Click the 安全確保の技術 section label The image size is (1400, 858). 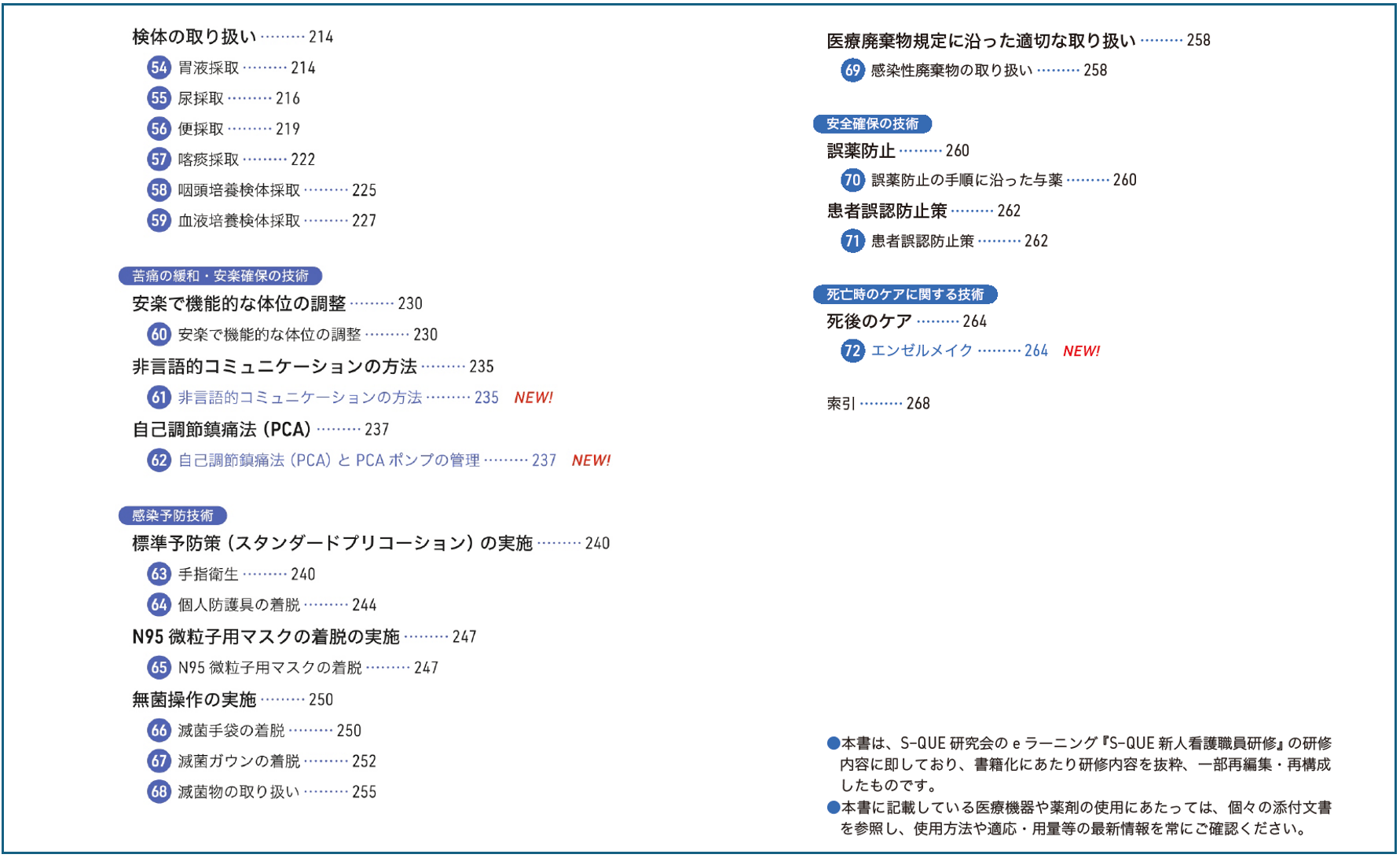872,124
